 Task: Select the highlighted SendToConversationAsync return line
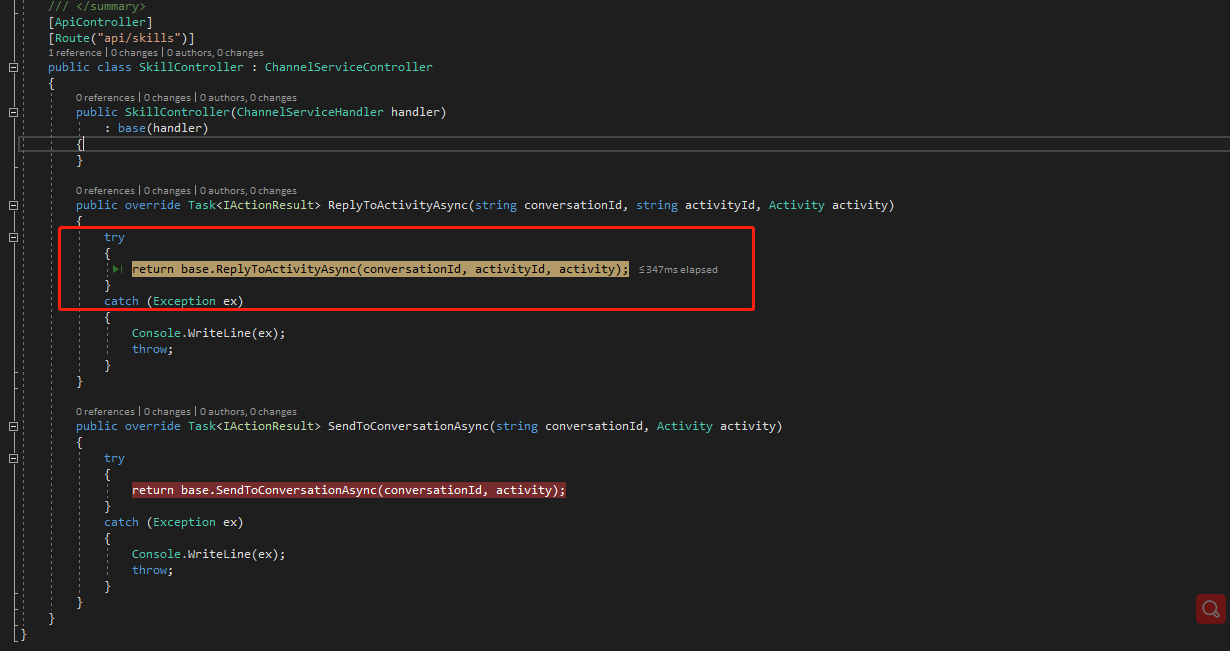(x=349, y=490)
